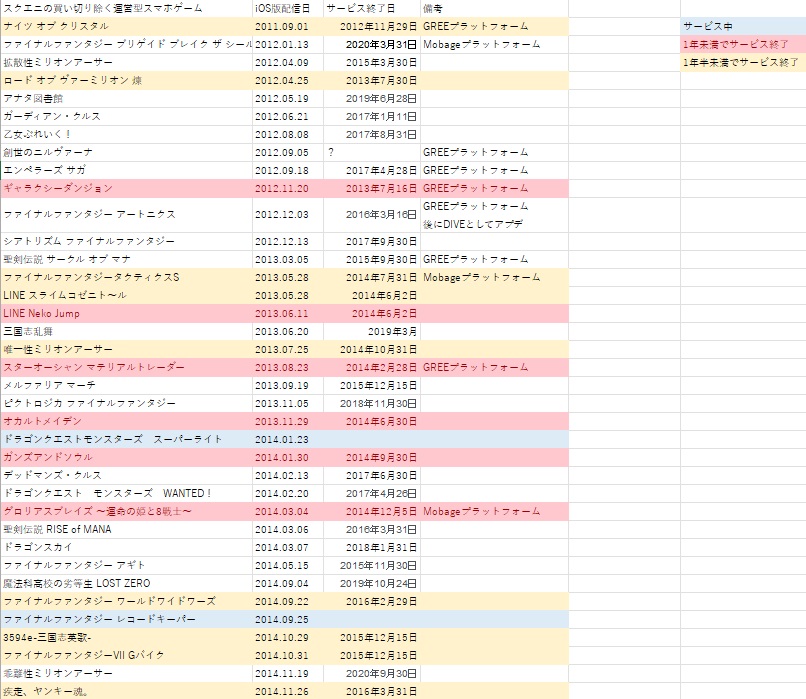Select cell "2014年12月5日"
Viewport: 806px width, 699px height.
(x=372, y=511)
